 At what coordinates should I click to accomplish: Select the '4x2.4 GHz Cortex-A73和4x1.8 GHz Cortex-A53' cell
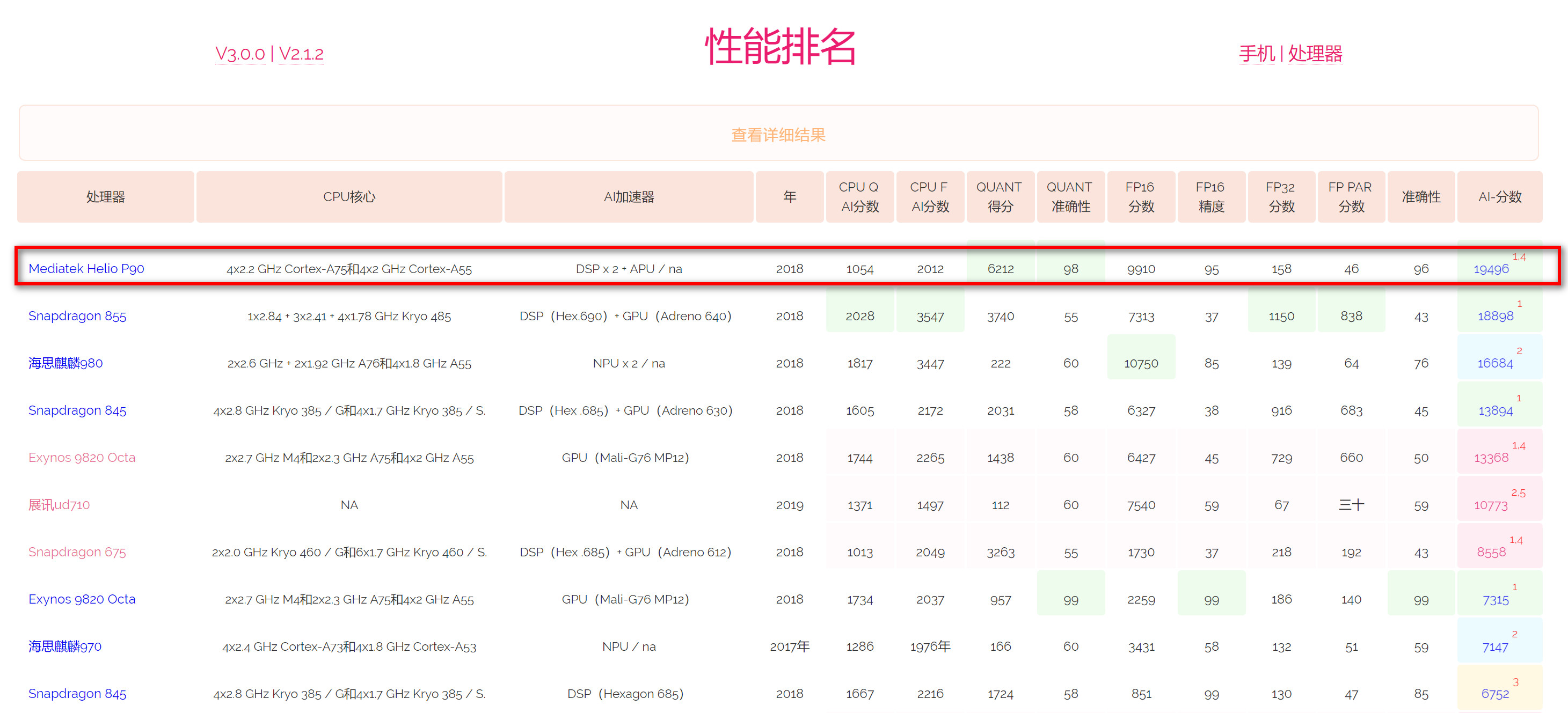tap(349, 646)
